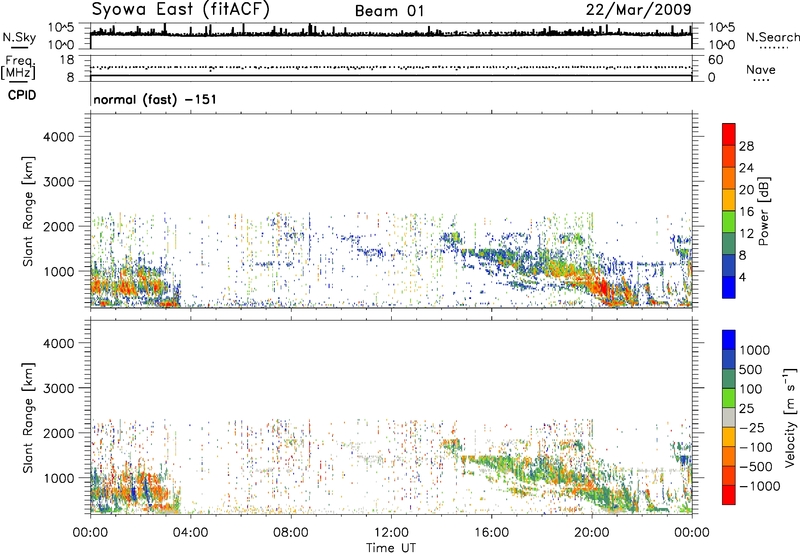Click the gray band of the Velocity color bar
This screenshot has height=554, width=800.
pos(729,417)
